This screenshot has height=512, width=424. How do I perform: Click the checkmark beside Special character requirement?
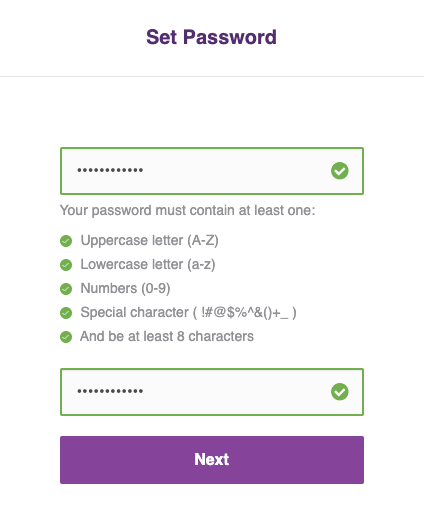pos(66,313)
